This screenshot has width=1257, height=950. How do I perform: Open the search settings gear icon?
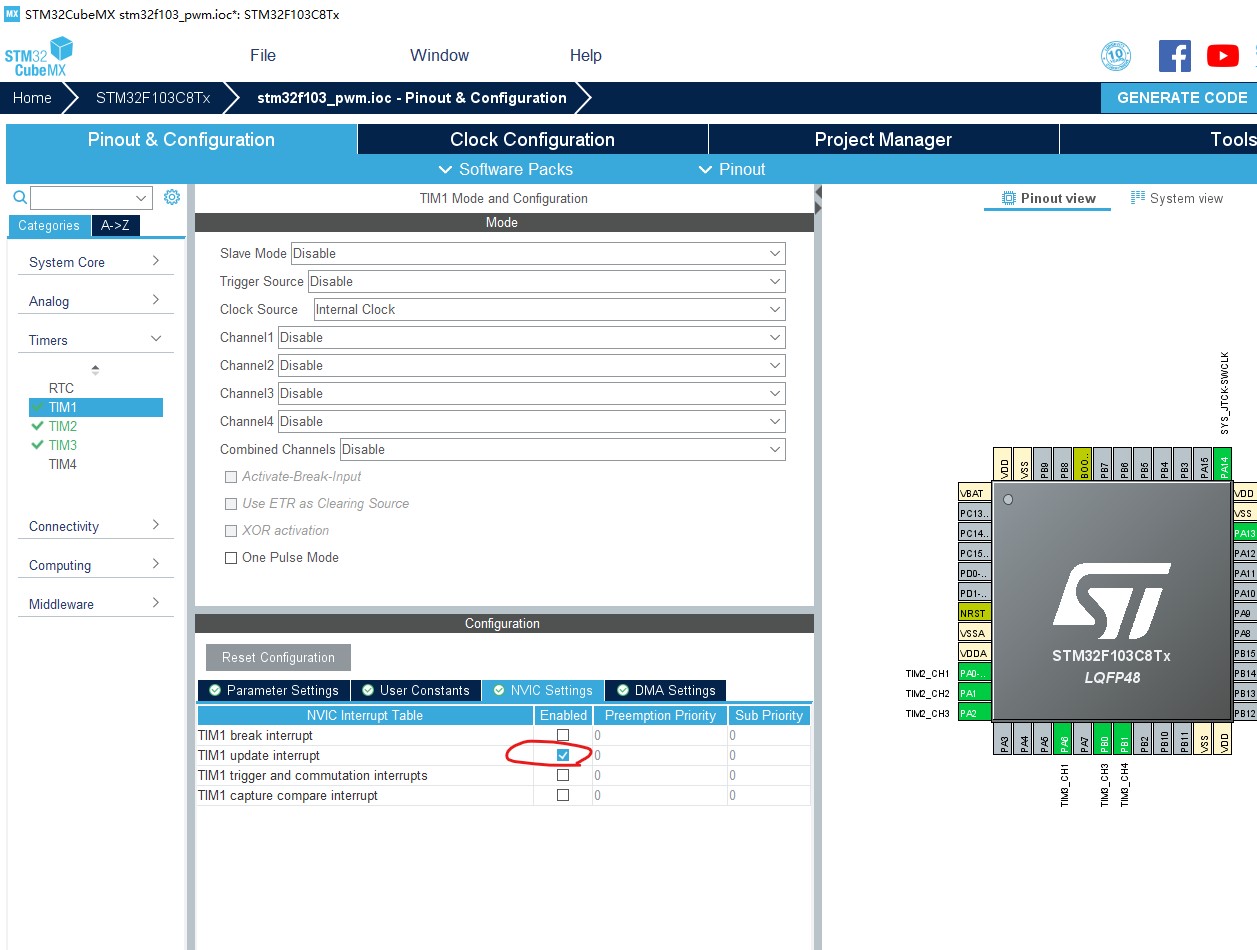(x=171, y=197)
